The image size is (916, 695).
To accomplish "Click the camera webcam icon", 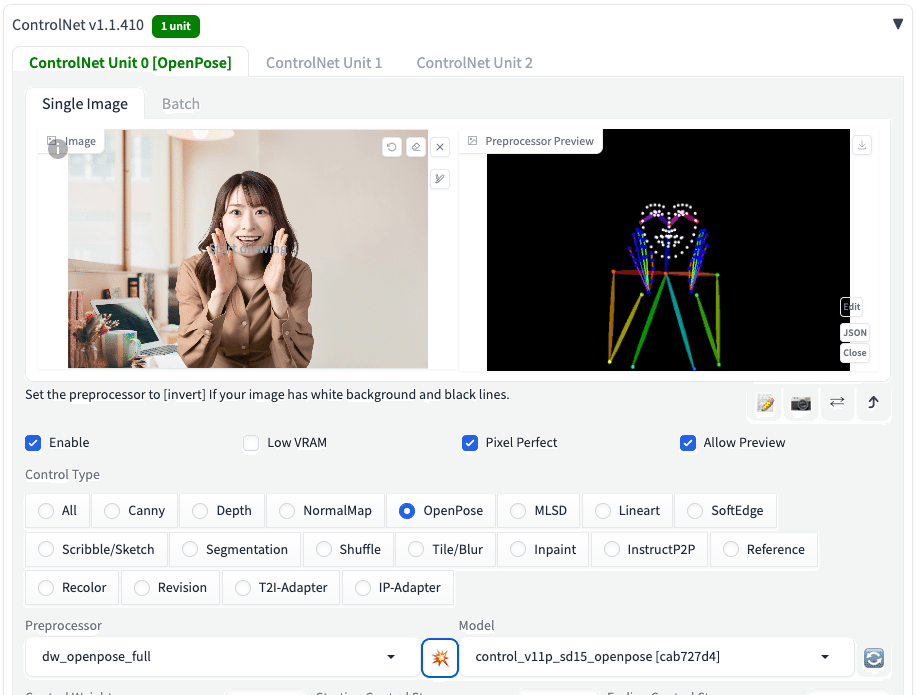I will coord(801,403).
